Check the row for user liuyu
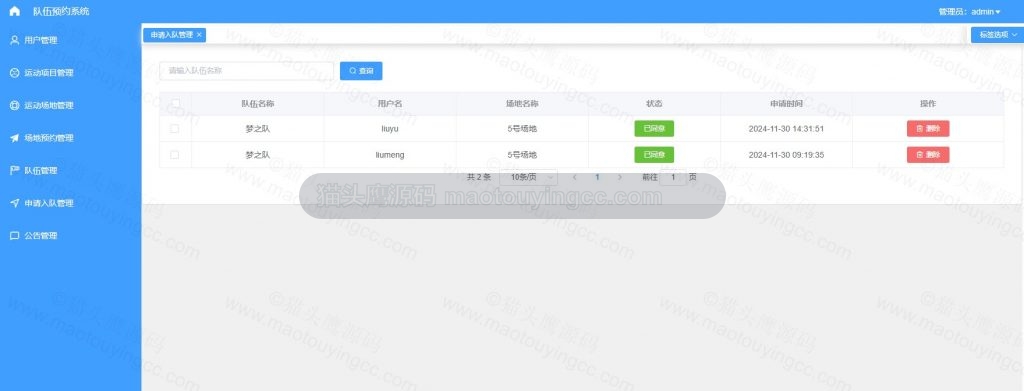 174,129
